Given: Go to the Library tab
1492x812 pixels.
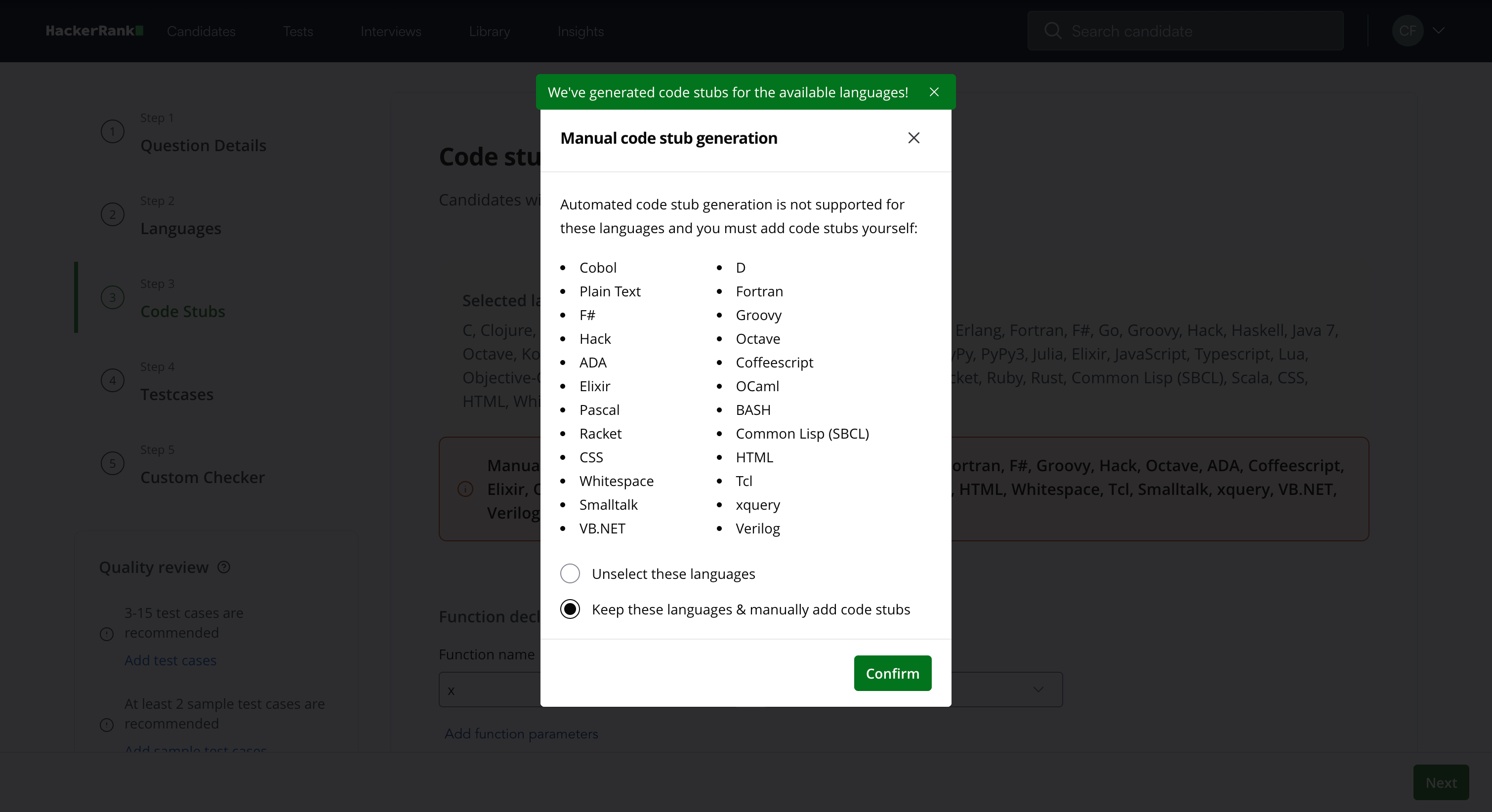Looking at the screenshot, I should (490, 31).
